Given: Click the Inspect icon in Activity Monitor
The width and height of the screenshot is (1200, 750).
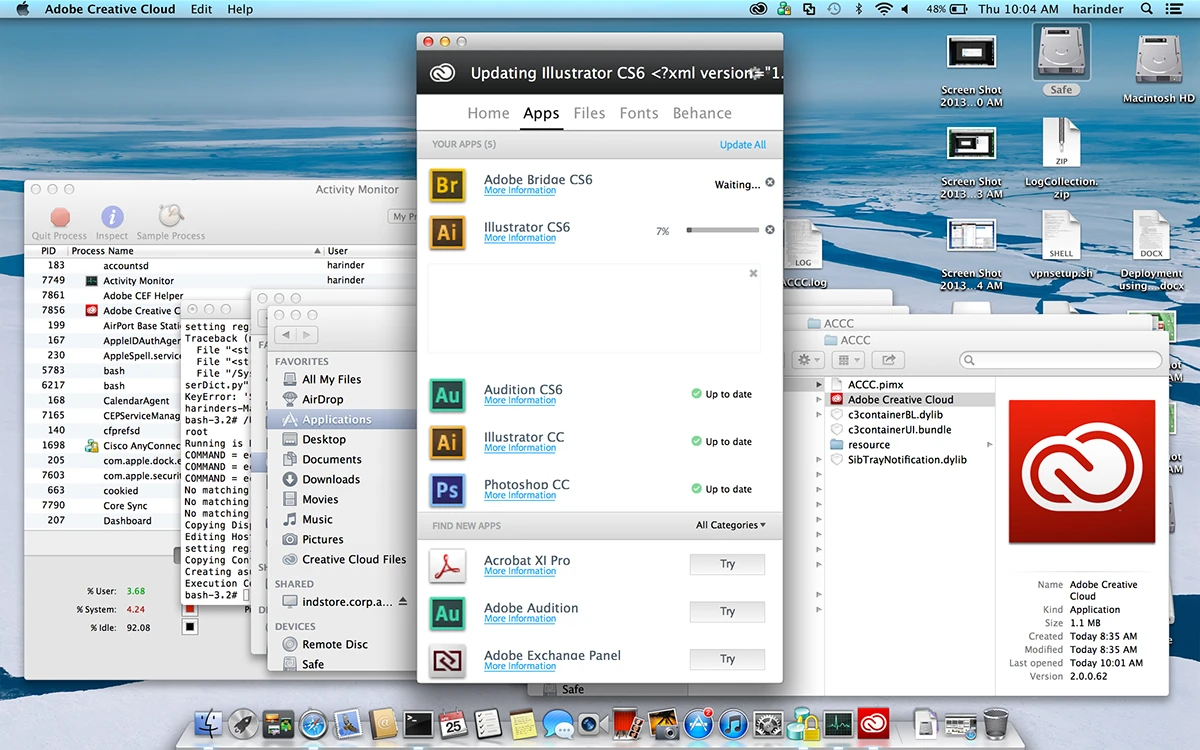Looking at the screenshot, I should point(112,217).
